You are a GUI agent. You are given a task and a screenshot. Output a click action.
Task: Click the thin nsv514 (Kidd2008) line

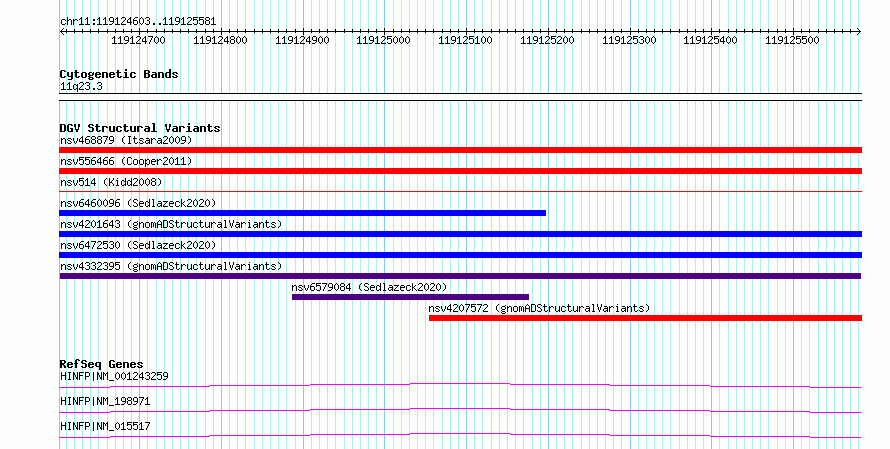tap(460, 192)
